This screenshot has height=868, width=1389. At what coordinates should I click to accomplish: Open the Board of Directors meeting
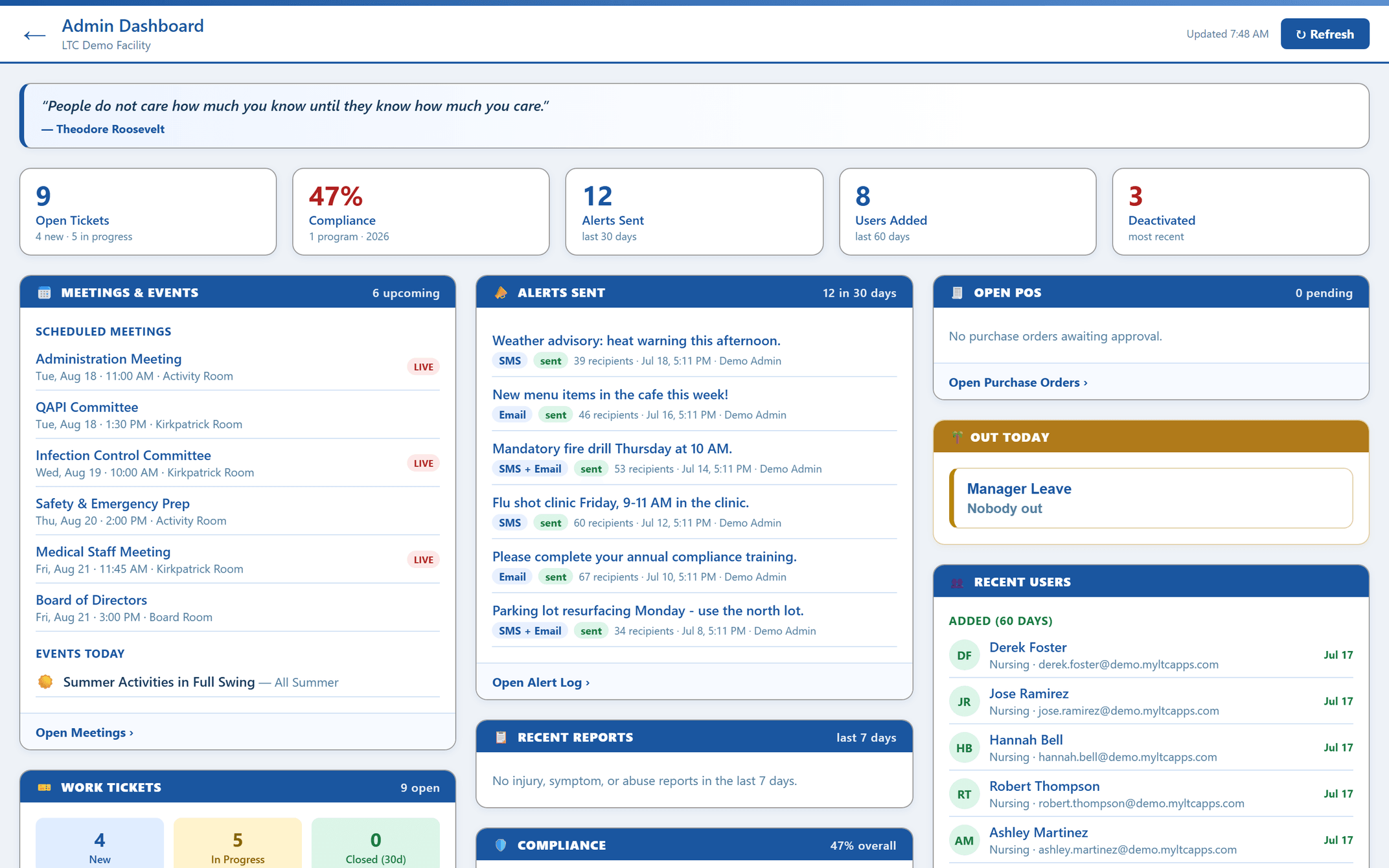(x=237, y=608)
